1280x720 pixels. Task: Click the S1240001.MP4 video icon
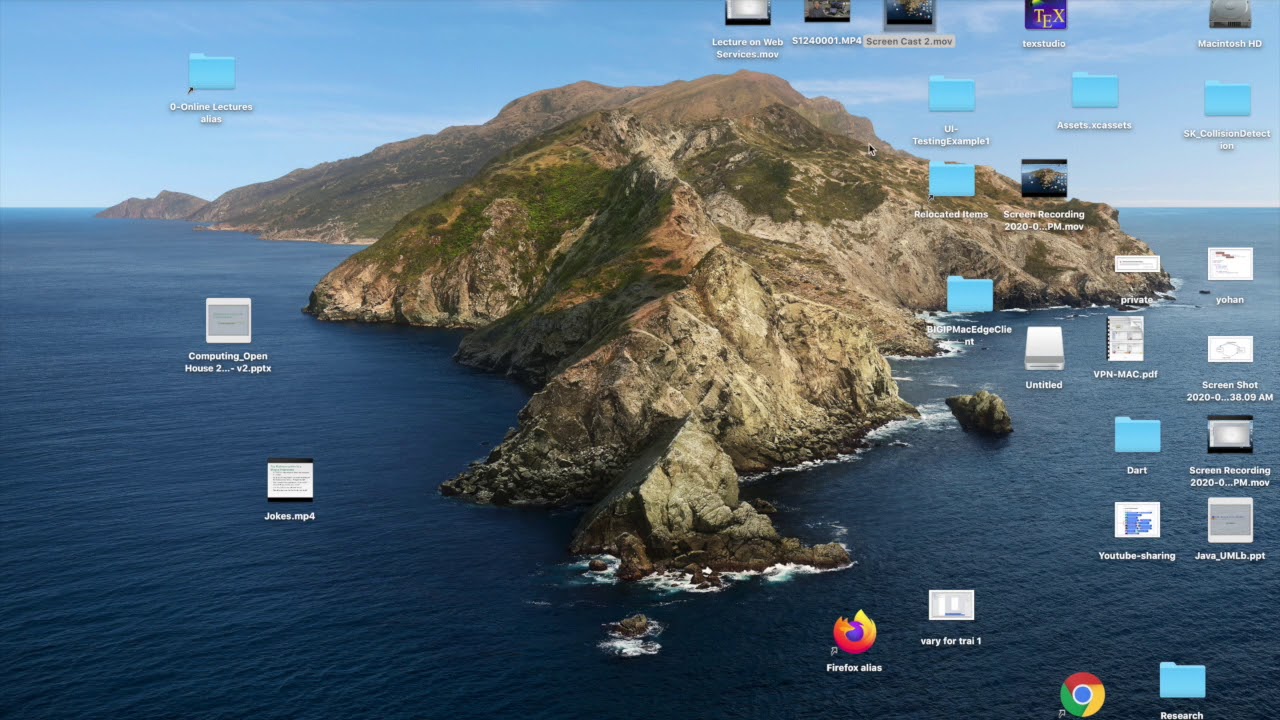827,11
